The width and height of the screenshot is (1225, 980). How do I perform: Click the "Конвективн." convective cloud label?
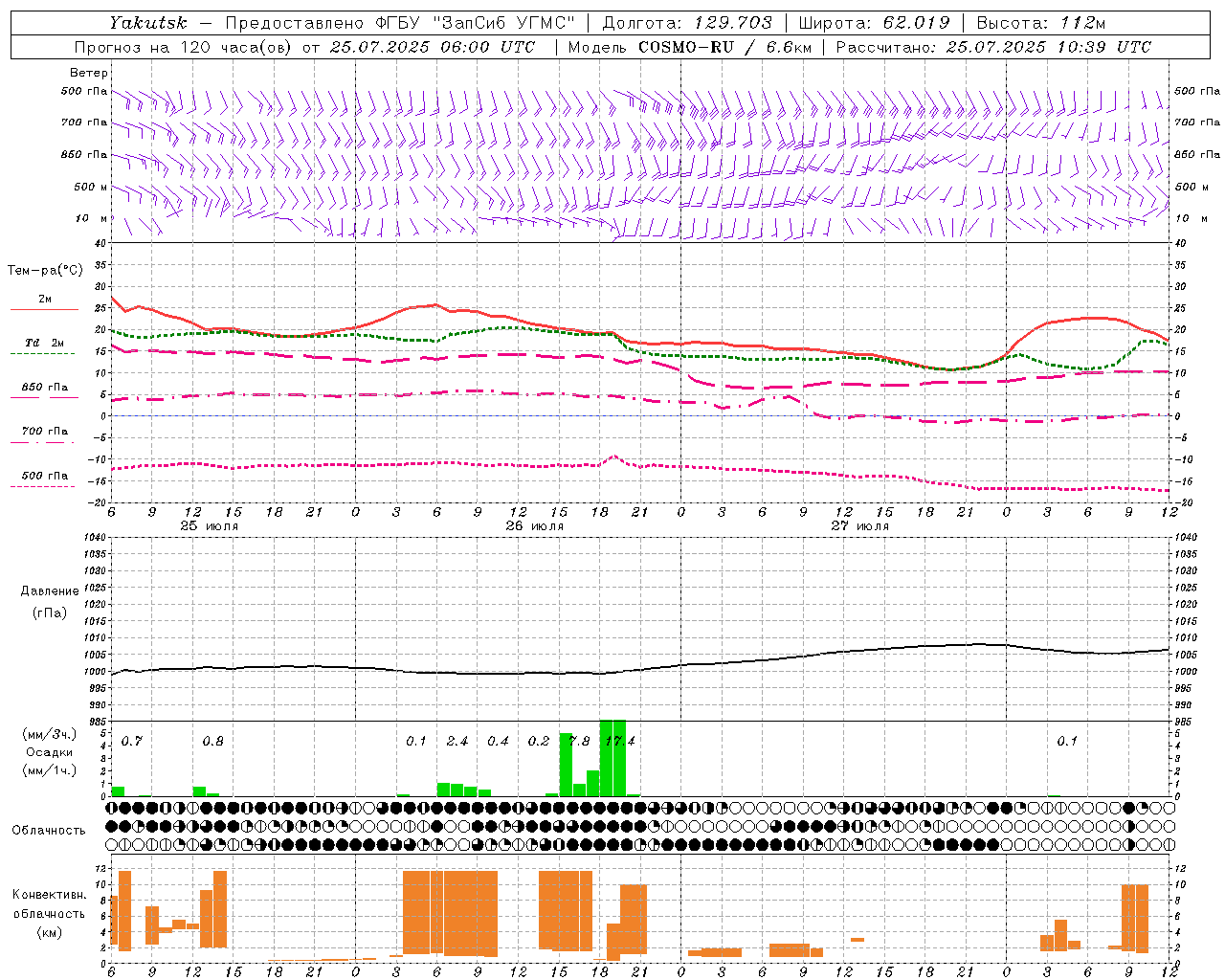pos(50,895)
